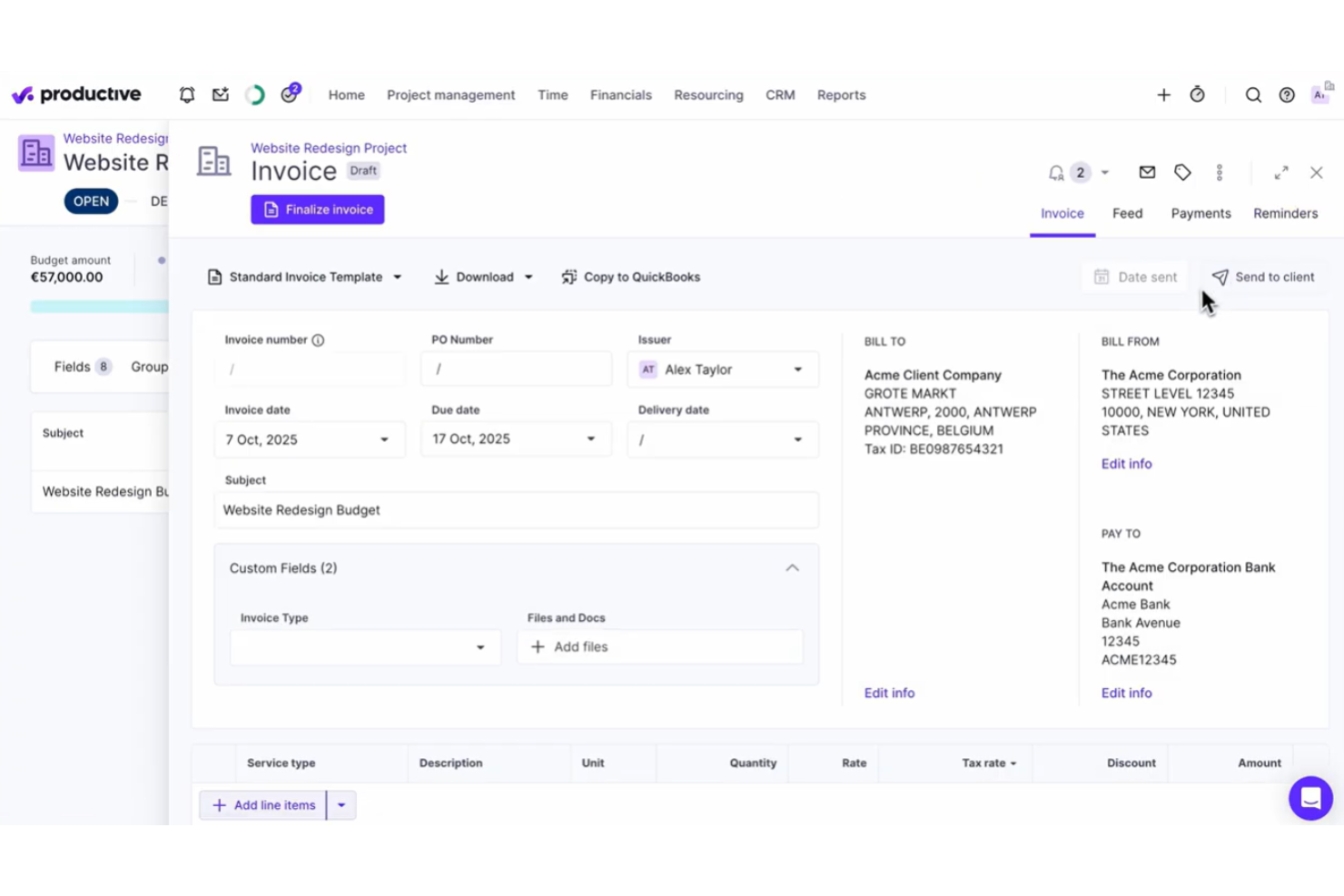Click Finalize invoice button
The width and height of the screenshot is (1344, 896).
tap(318, 210)
